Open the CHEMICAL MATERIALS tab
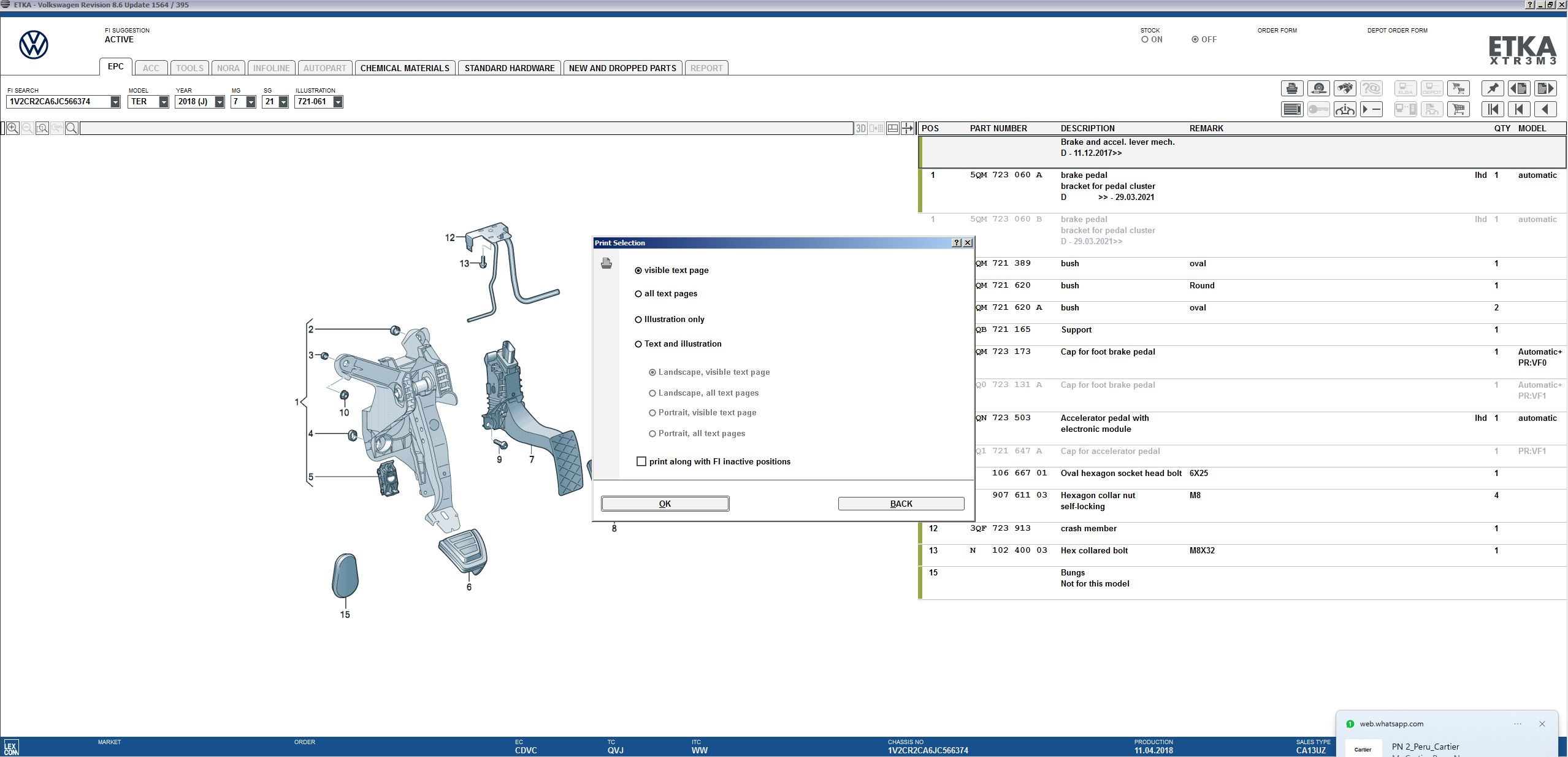The image size is (1568, 757). 405,67
